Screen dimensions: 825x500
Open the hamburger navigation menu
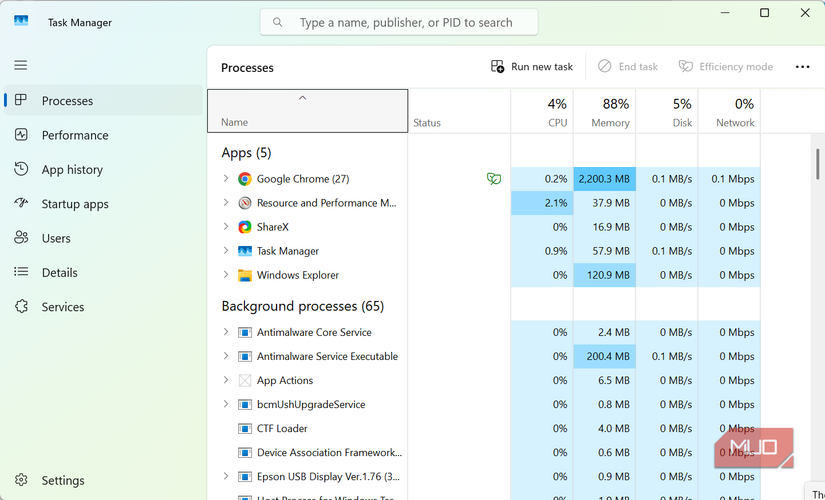[x=21, y=65]
